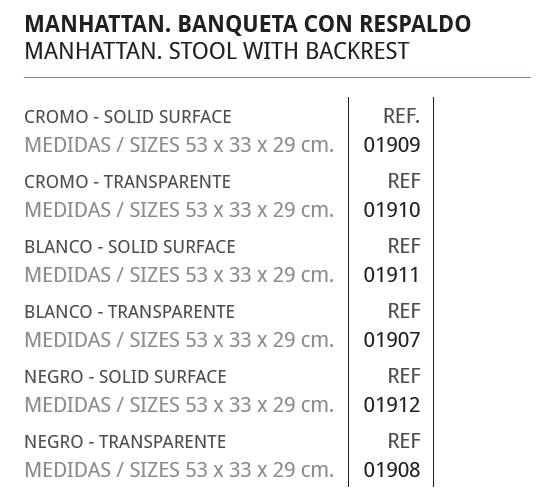Viewport: 550px width, 502px height.
Task: Click the sizes text under CROMO - SOLID SURFACE
Action: coord(179,145)
